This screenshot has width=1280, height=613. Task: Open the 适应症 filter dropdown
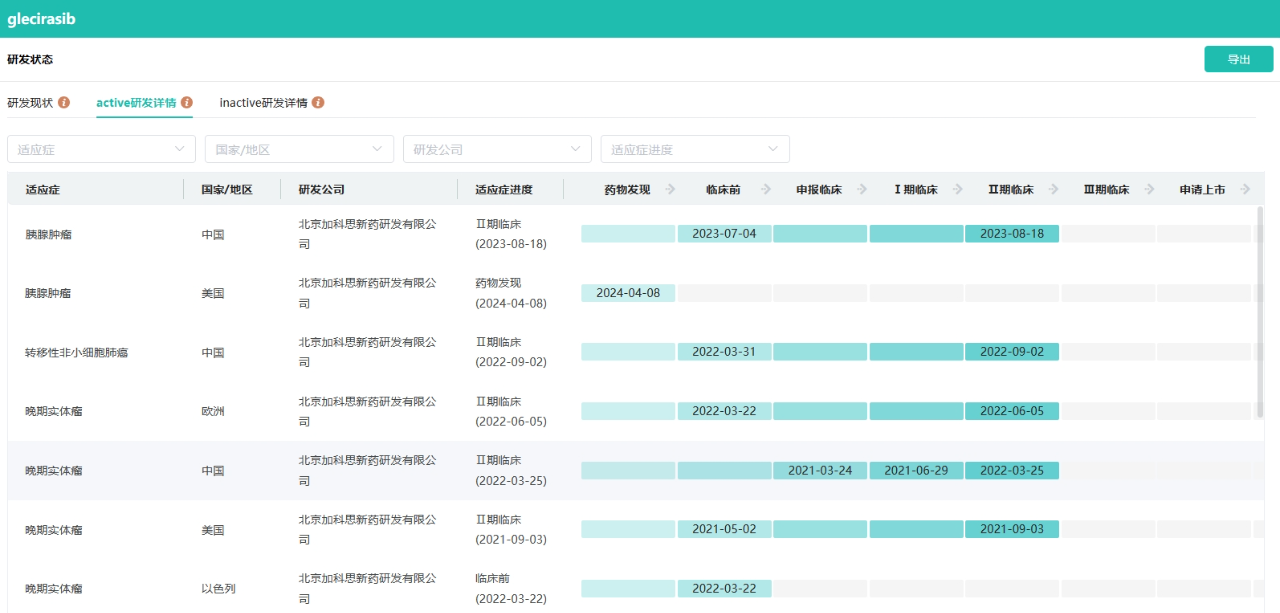[101, 149]
